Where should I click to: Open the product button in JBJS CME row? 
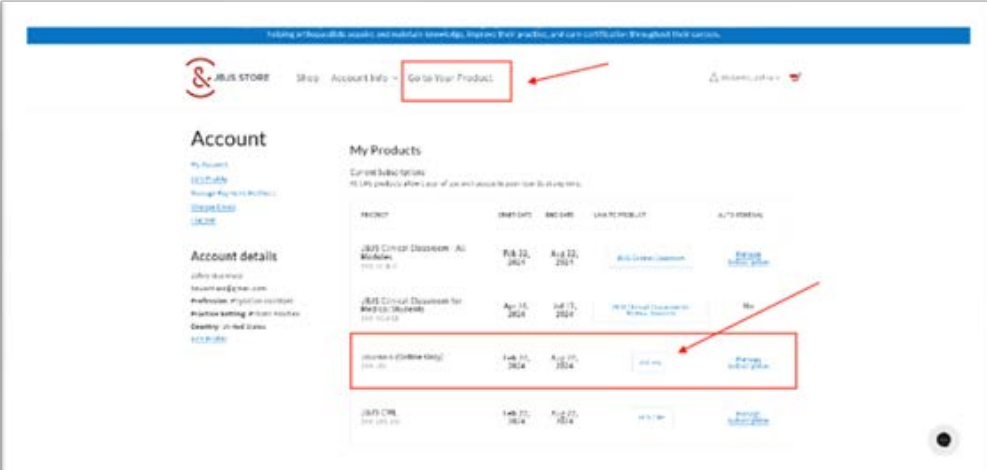pyautogui.click(x=650, y=417)
